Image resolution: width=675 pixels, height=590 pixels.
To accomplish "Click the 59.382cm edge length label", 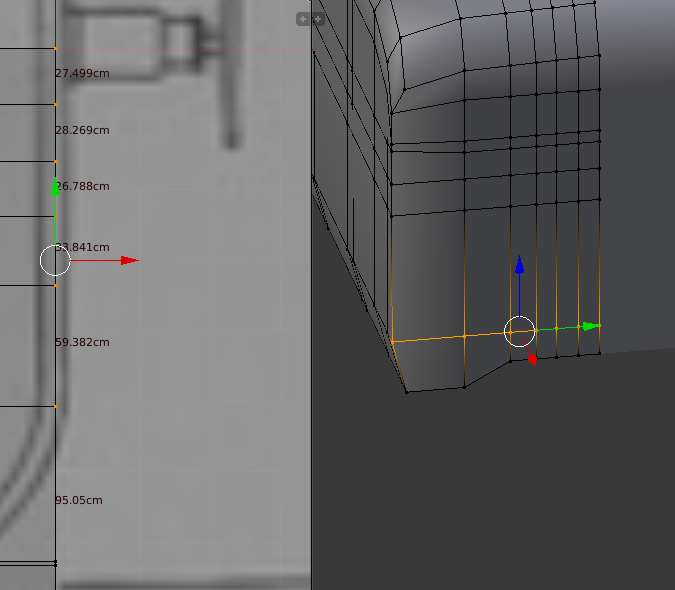I will click(x=82, y=342).
